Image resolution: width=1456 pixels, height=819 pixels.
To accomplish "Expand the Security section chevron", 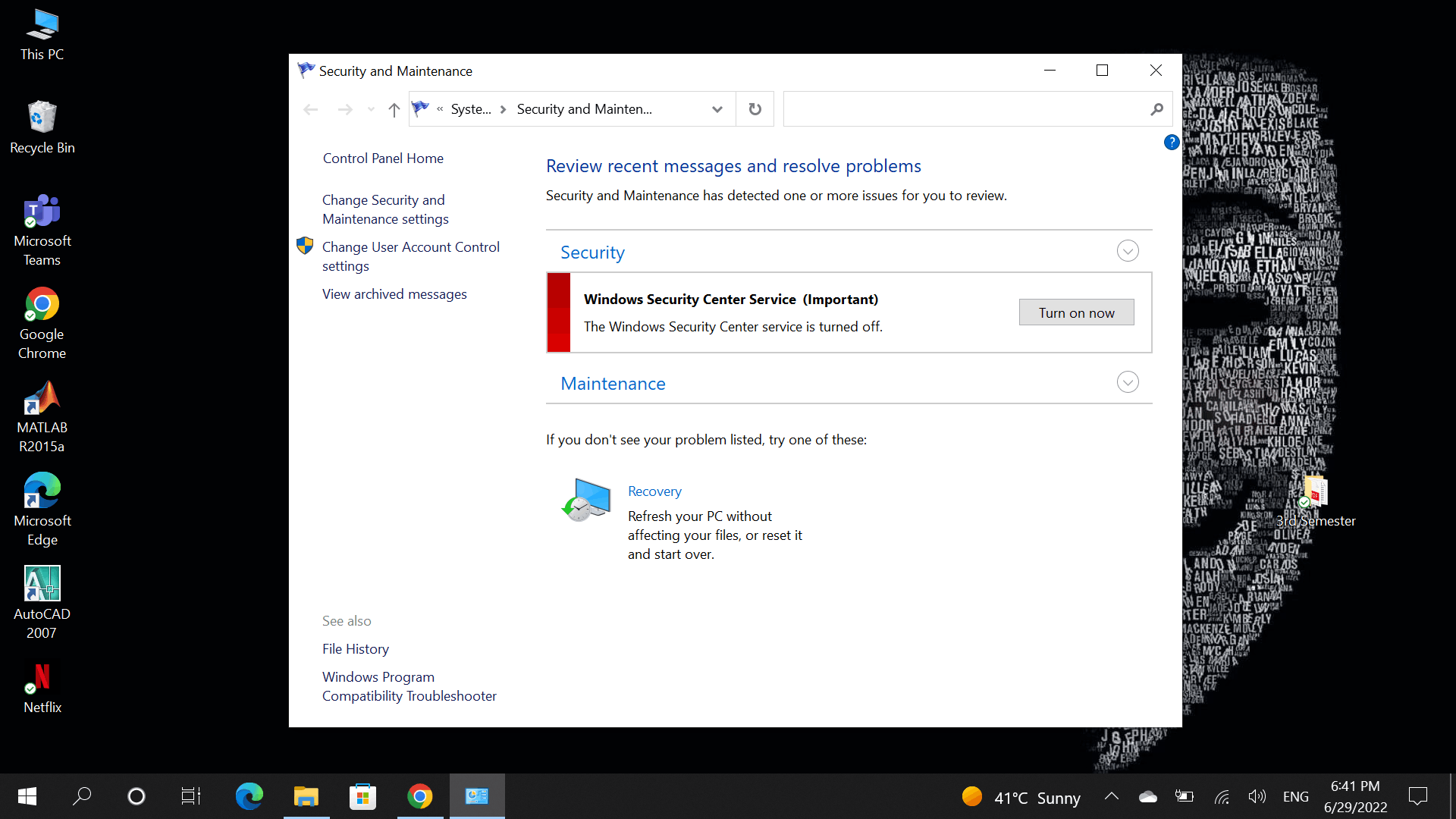I will point(1128,251).
